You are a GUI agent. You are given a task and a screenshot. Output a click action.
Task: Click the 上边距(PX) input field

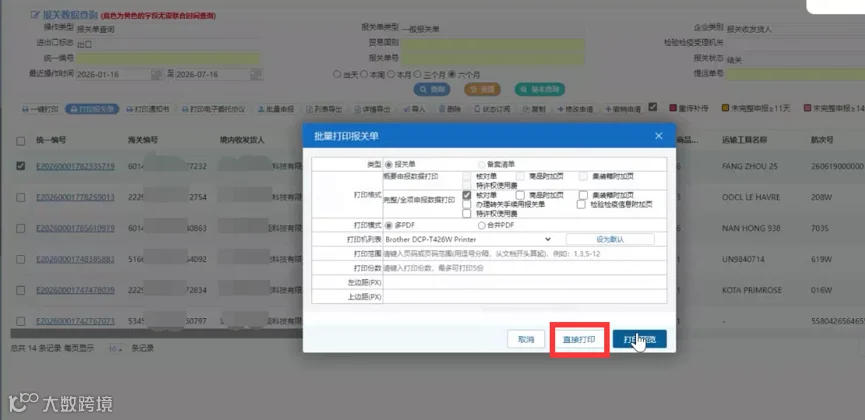[x=525, y=296]
